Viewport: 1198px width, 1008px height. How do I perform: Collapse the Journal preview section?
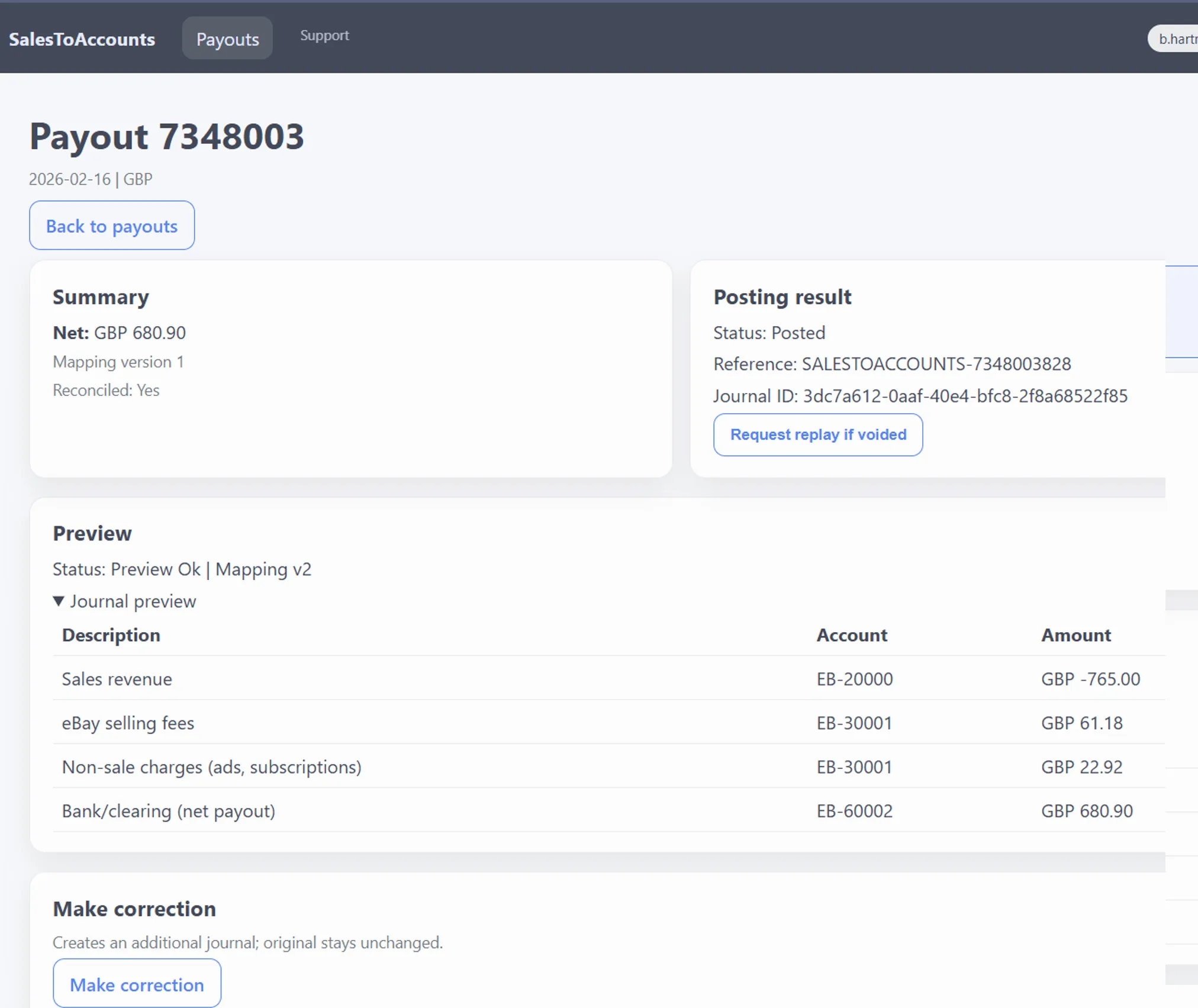(x=125, y=601)
